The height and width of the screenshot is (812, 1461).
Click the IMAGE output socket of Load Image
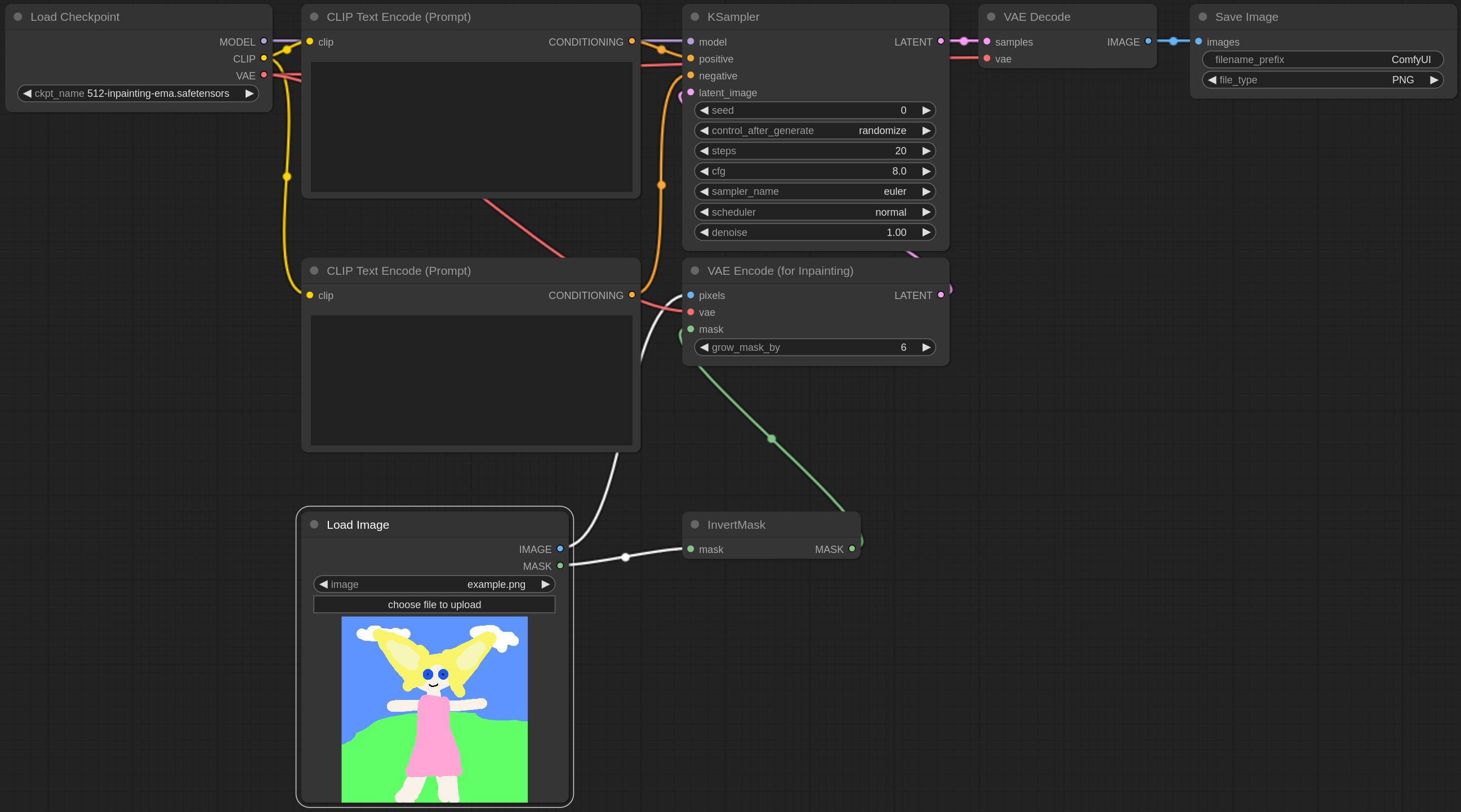[560, 549]
